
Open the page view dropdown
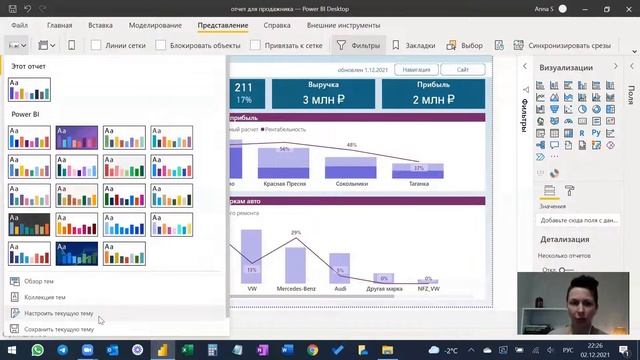tap(46, 45)
